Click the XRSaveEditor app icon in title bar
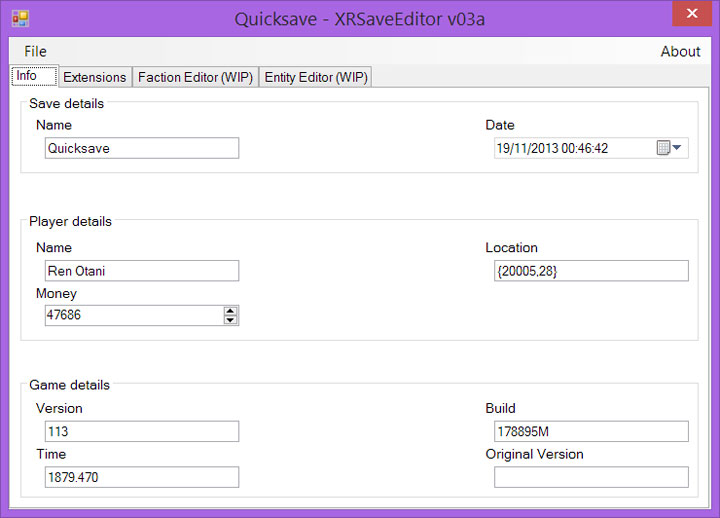This screenshot has width=720, height=518. click(20, 18)
